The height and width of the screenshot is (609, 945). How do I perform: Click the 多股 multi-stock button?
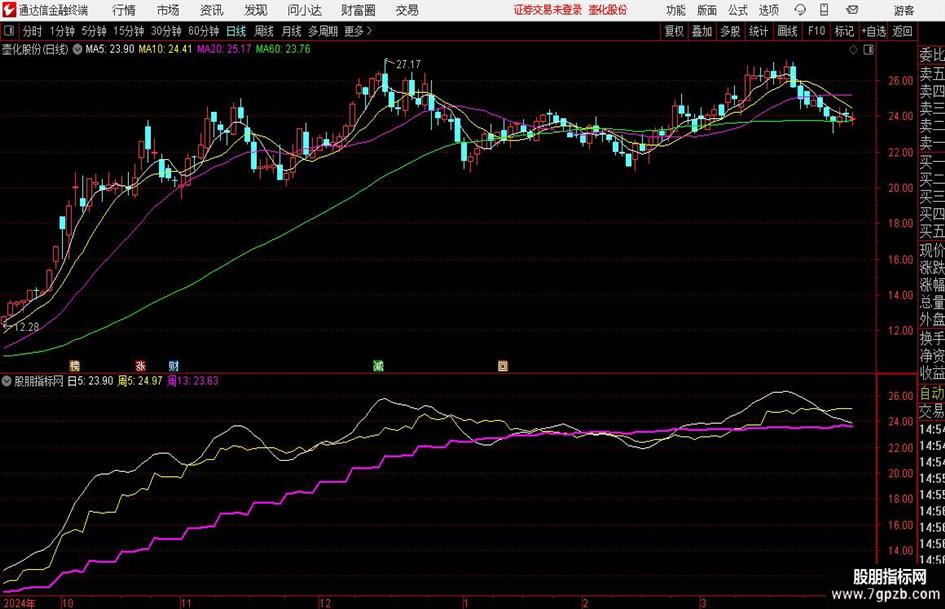click(730, 31)
